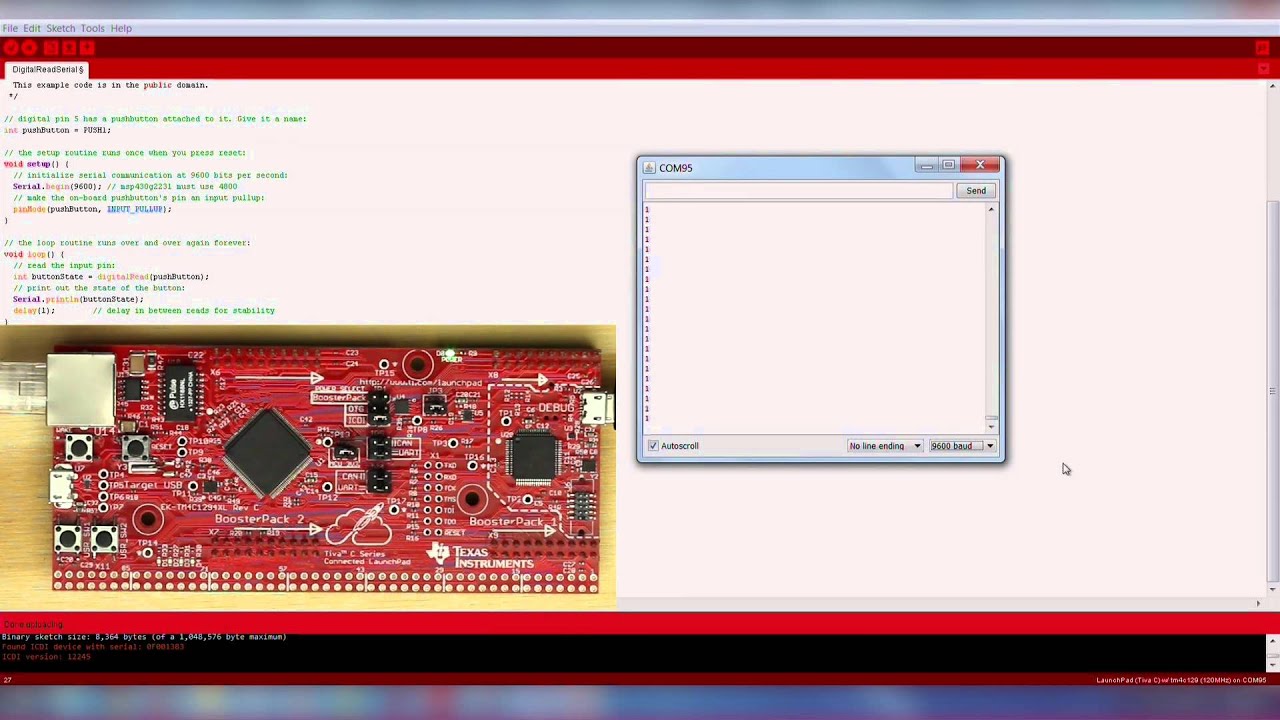This screenshot has height=720, width=1280.
Task: Click the serial input field in COM95
Action: point(799,191)
